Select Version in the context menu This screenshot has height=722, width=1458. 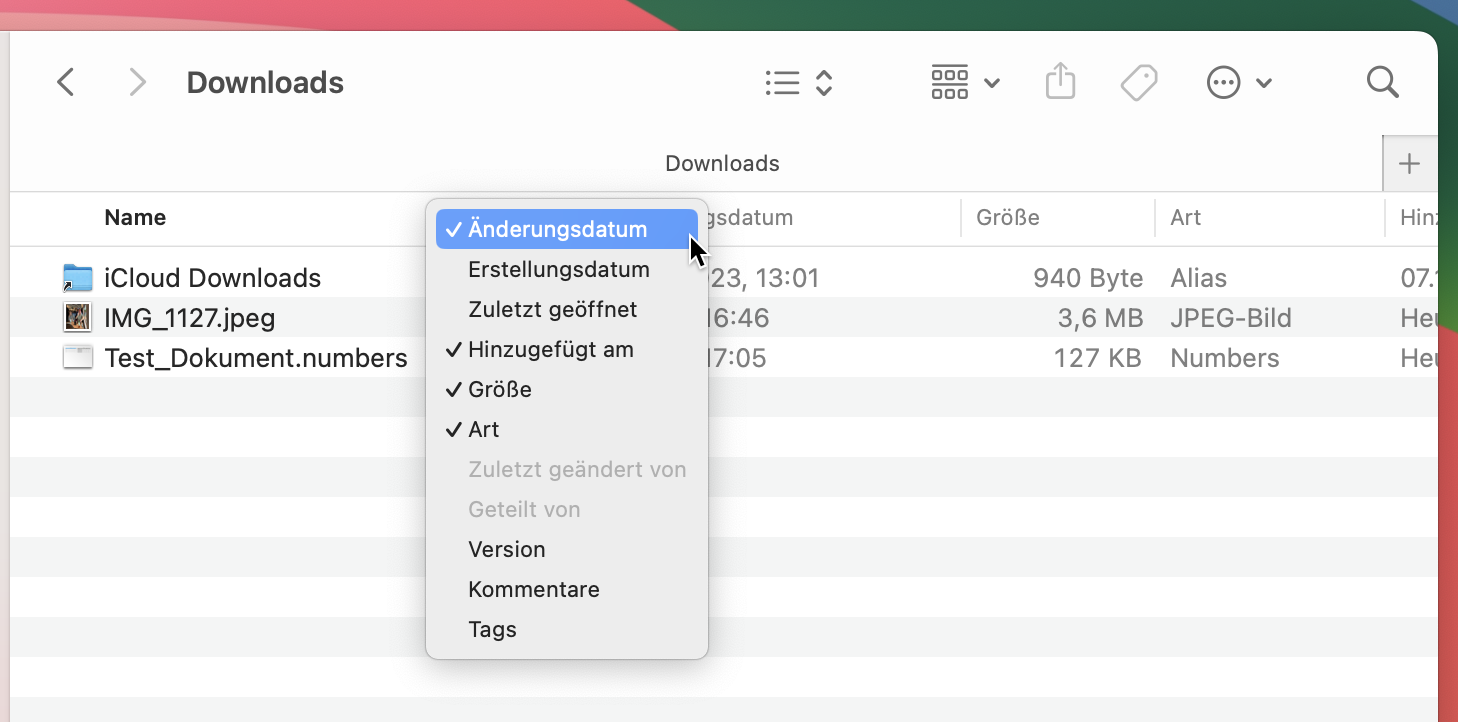(507, 550)
